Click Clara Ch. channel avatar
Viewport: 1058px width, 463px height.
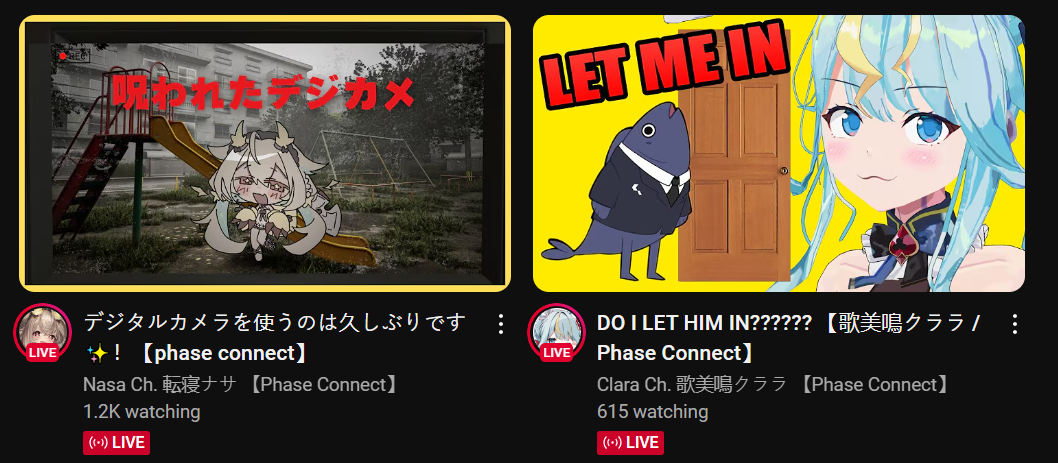click(x=556, y=332)
